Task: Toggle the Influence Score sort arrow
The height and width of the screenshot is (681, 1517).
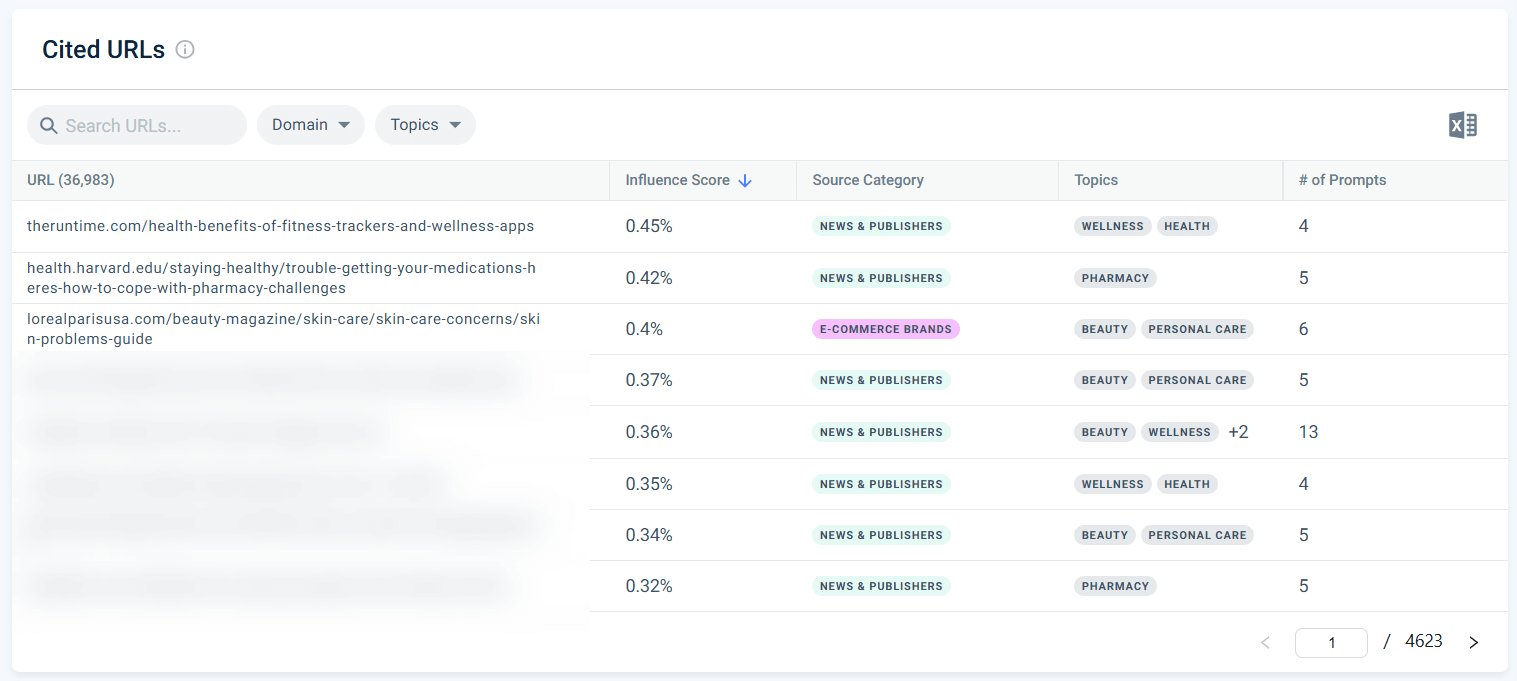Action: (x=745, y=180)
